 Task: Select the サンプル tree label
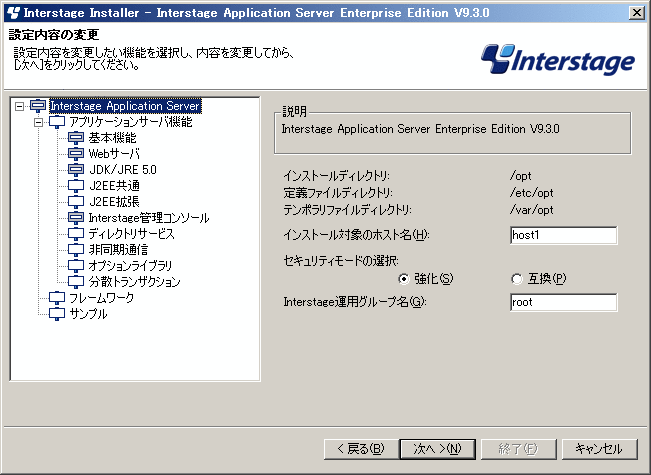pos(88,313)
